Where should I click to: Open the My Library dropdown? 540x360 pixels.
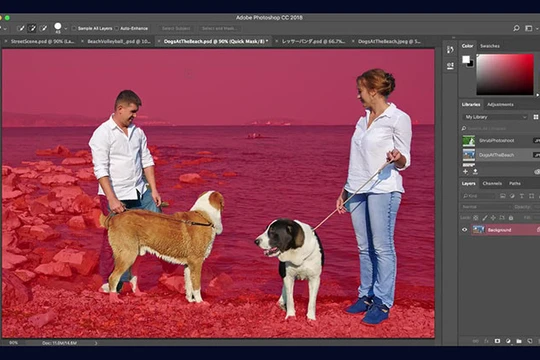[x=495, y=117]
